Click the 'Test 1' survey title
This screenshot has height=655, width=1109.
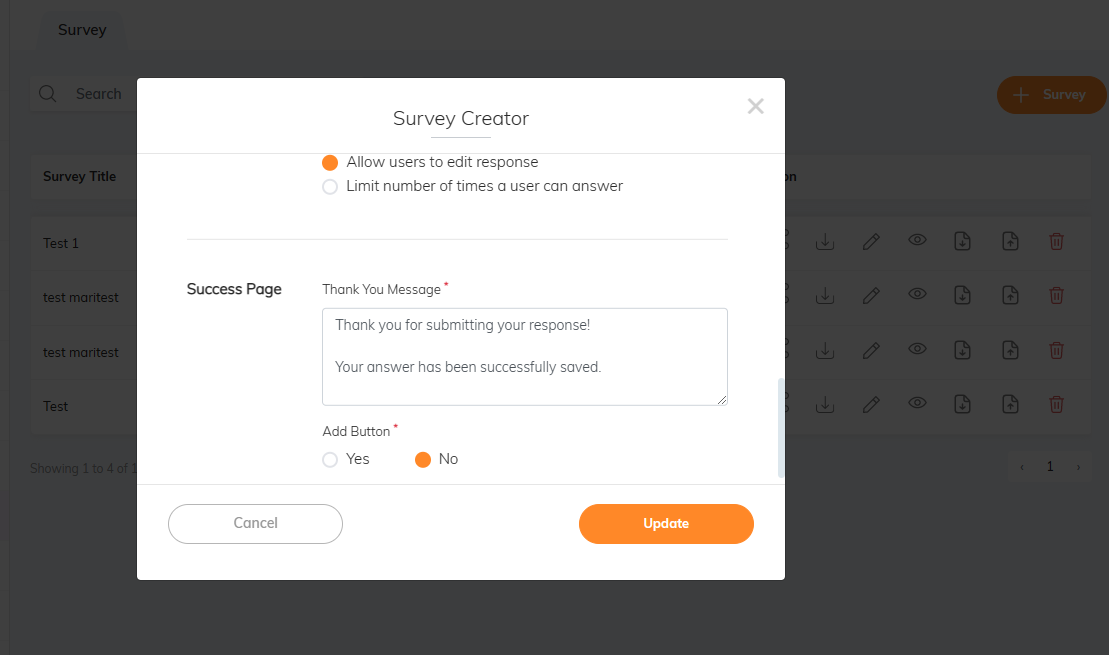pos(61,243)
